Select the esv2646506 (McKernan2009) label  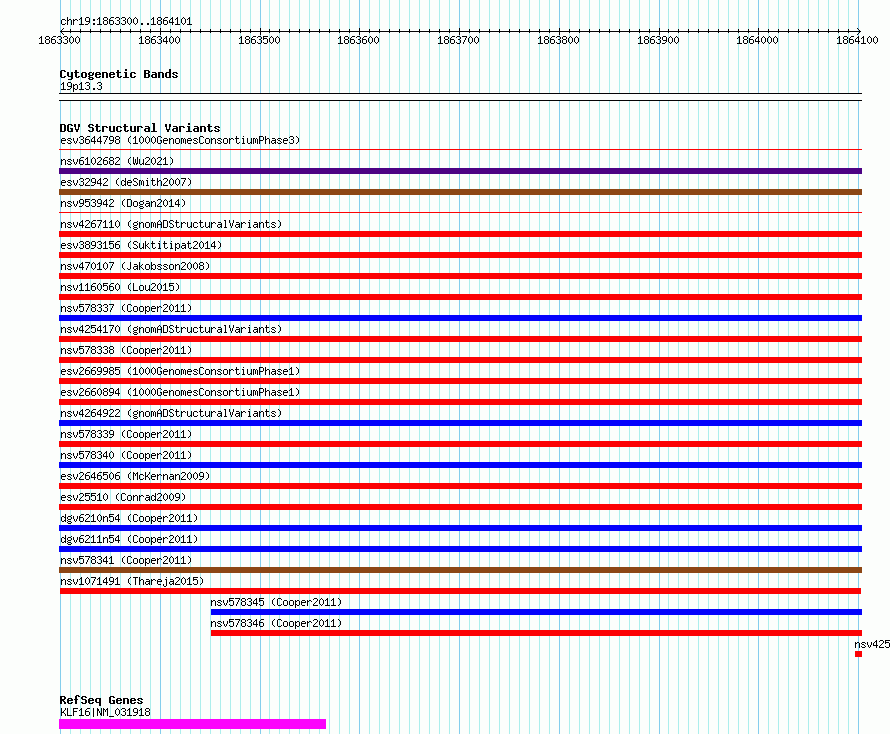(135, 476)
